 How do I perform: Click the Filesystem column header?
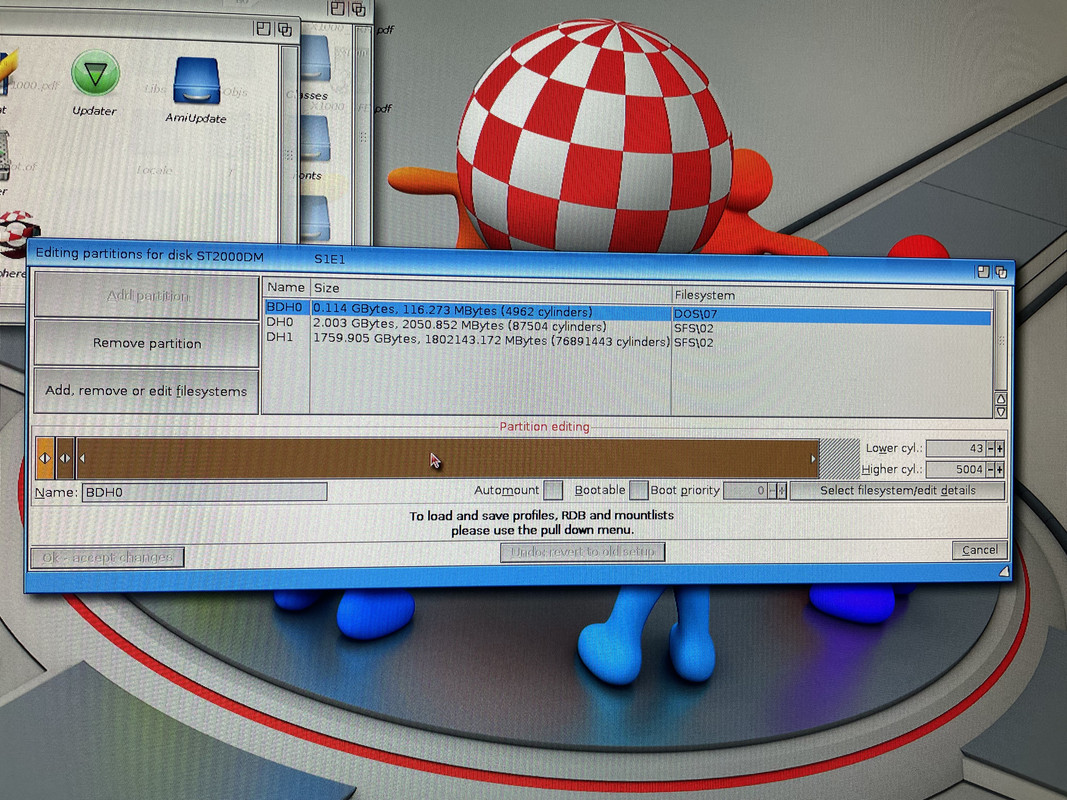(x=832, y=295)
